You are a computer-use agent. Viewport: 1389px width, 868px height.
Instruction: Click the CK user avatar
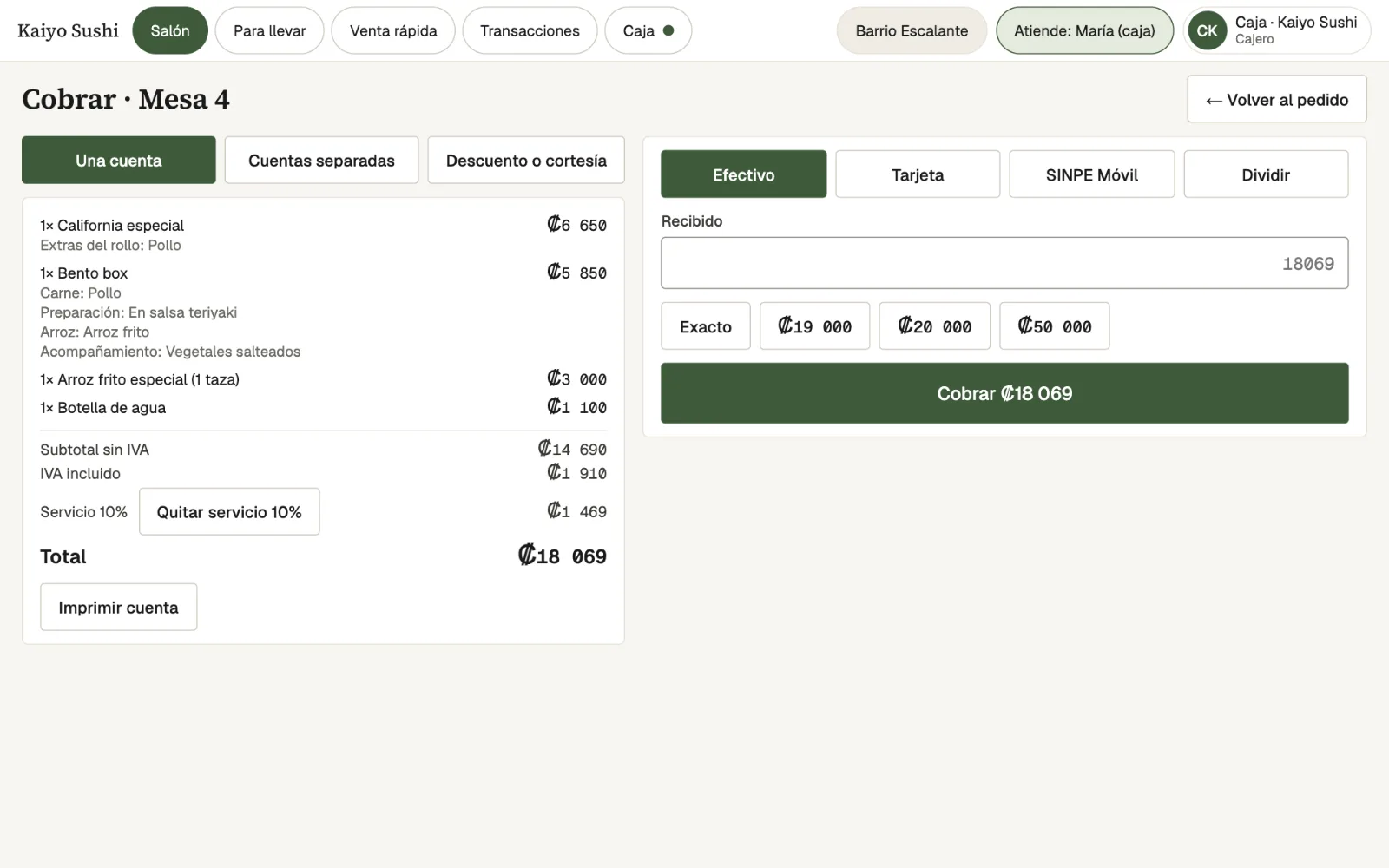(1207, 30)
